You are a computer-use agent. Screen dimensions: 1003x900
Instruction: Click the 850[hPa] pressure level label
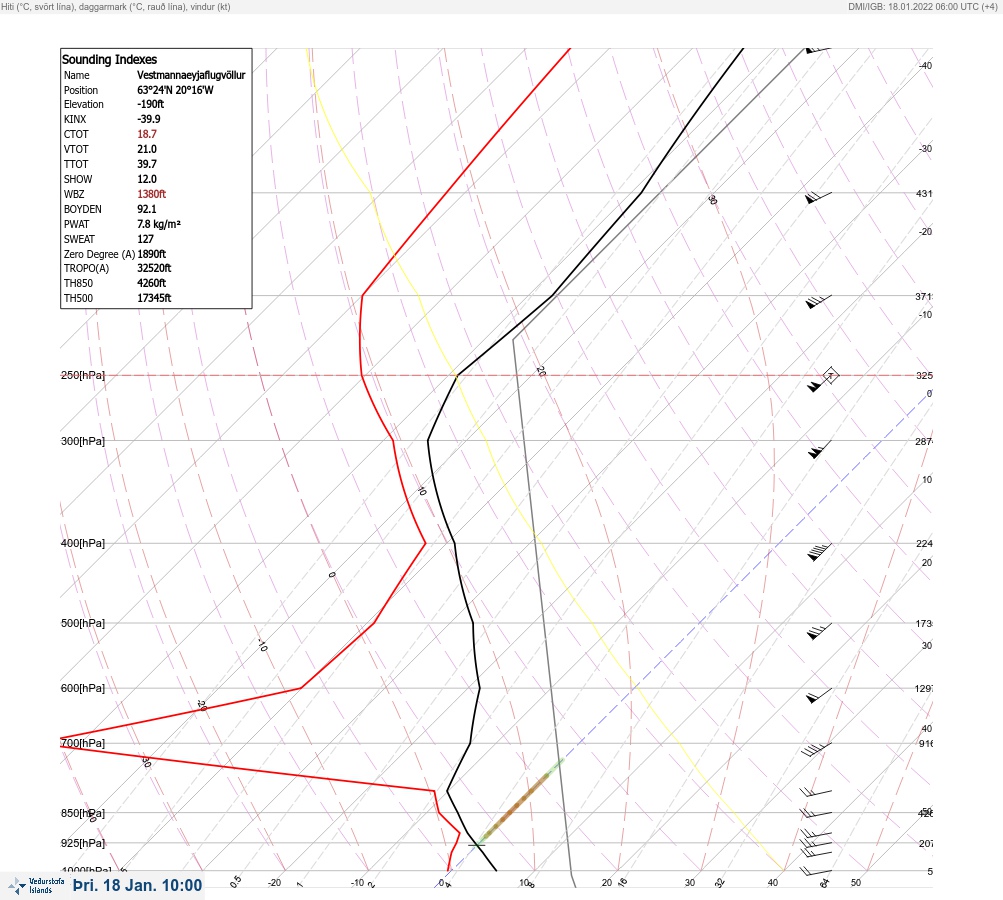tap(83, 814)
